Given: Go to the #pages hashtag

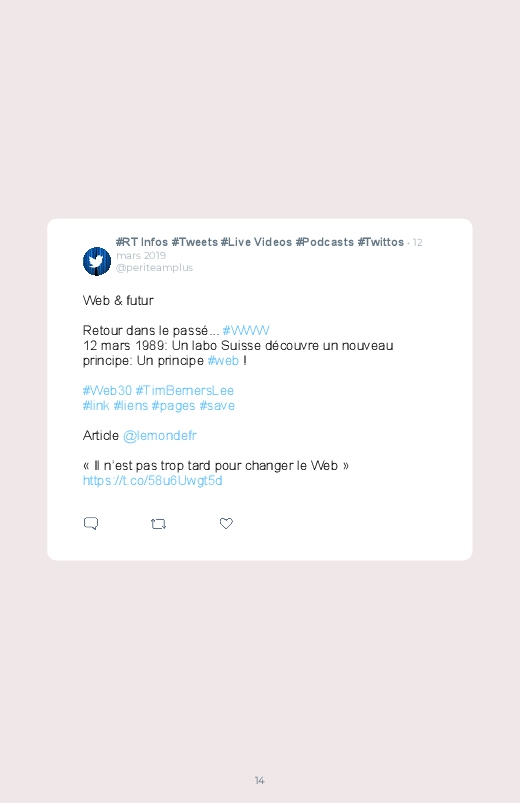Looking at the screenshot, I should click(x=174, y=406).
